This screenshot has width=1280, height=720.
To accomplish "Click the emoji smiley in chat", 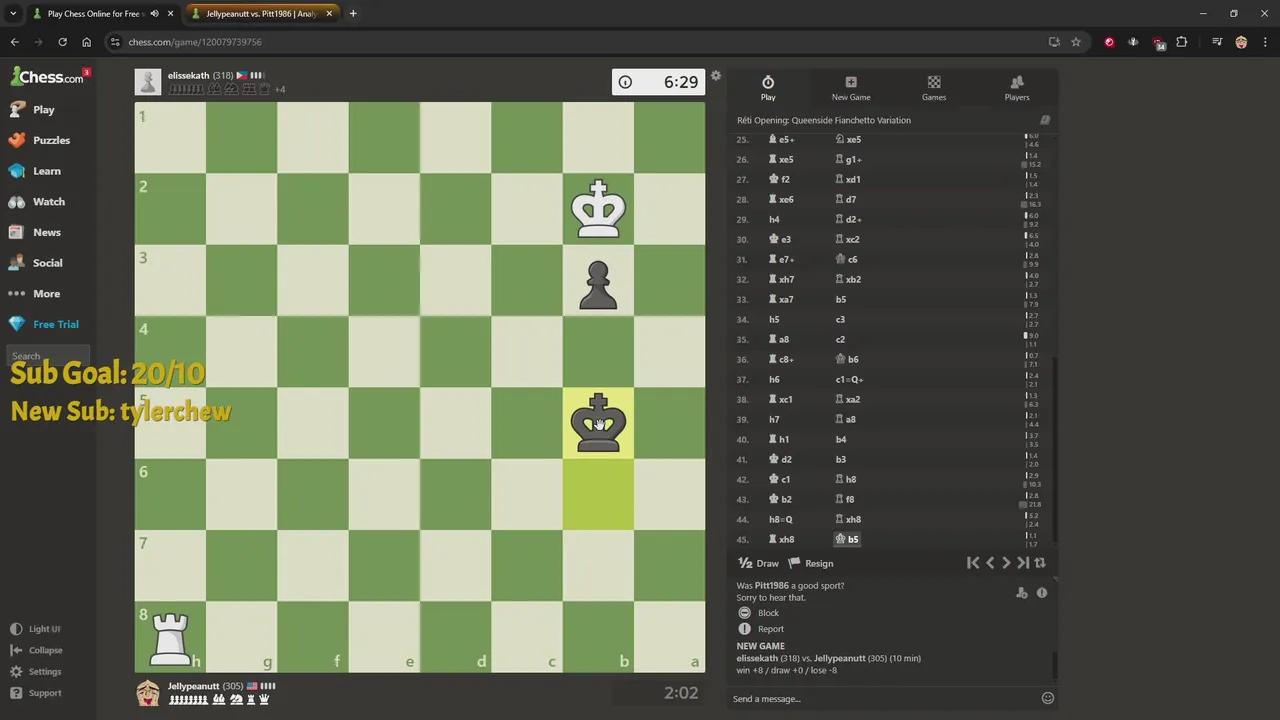I will (1047, 698).
